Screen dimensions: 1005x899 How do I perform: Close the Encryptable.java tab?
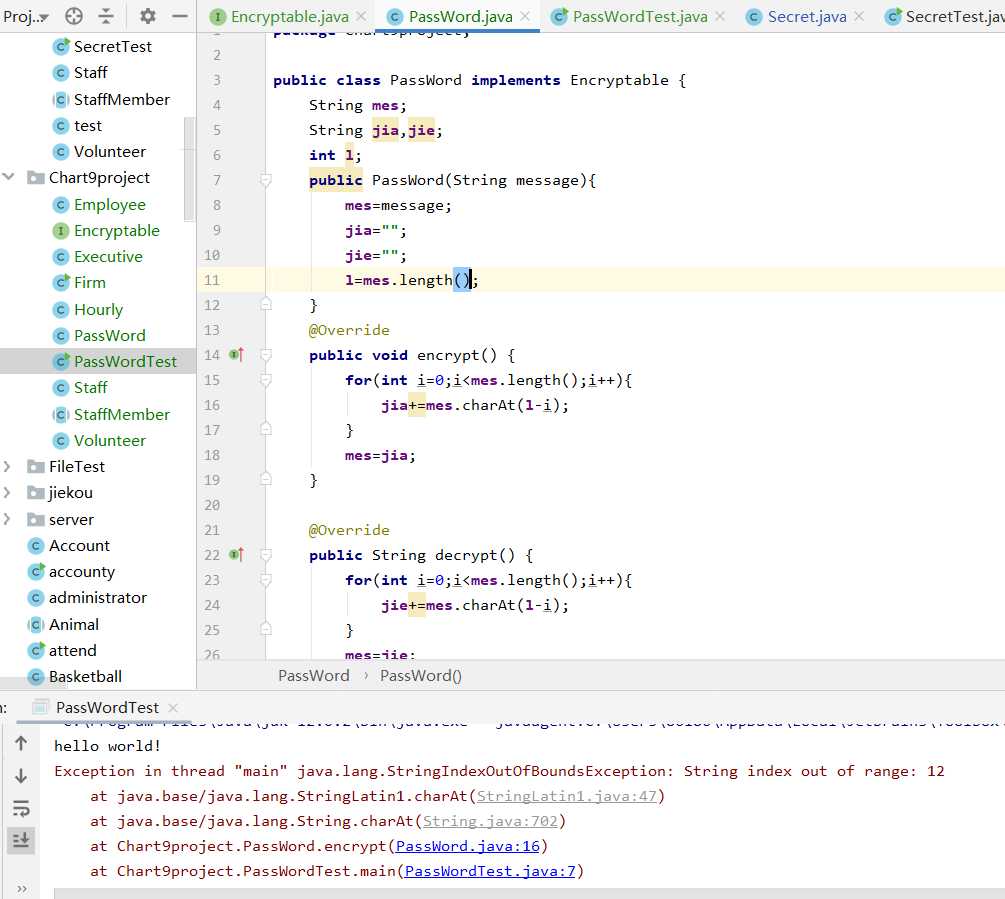[x=361, y=16]
